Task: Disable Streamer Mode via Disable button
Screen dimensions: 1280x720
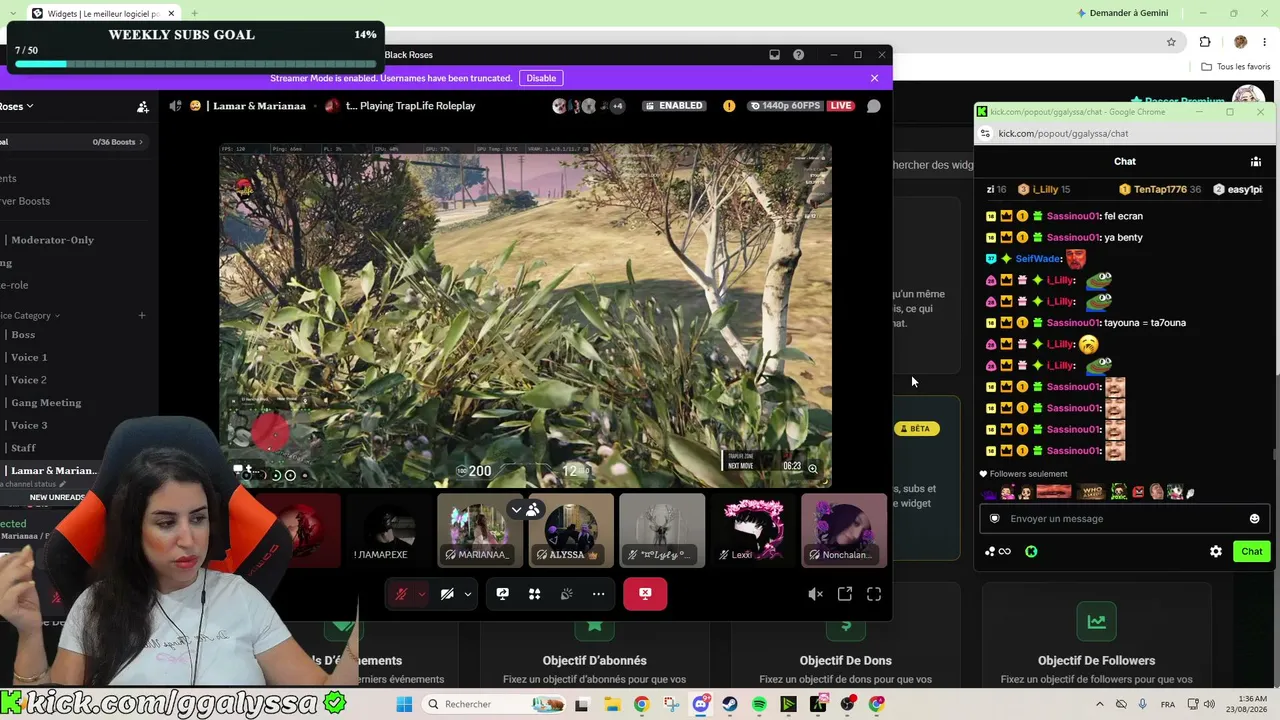Action: coord(541,78)
